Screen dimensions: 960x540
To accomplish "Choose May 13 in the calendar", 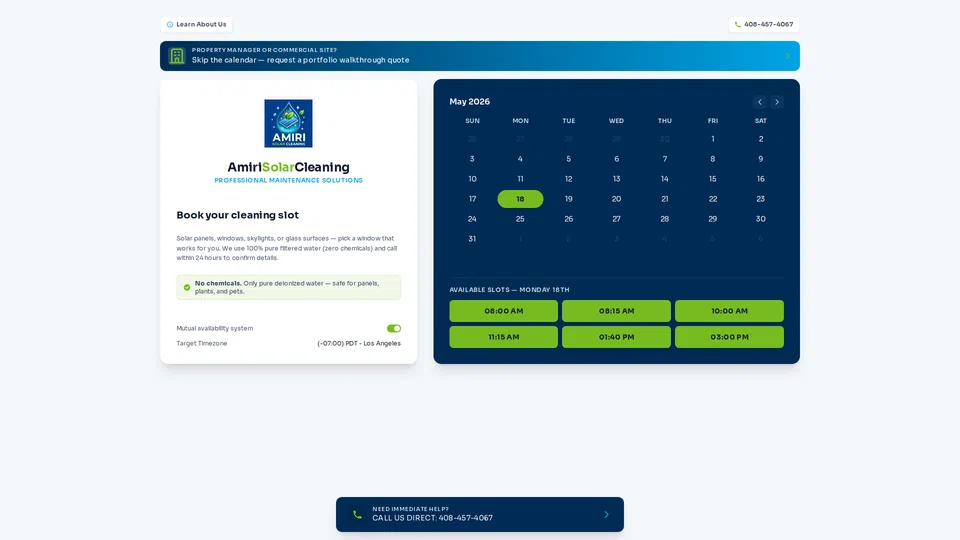I will [x=617, y=179].
